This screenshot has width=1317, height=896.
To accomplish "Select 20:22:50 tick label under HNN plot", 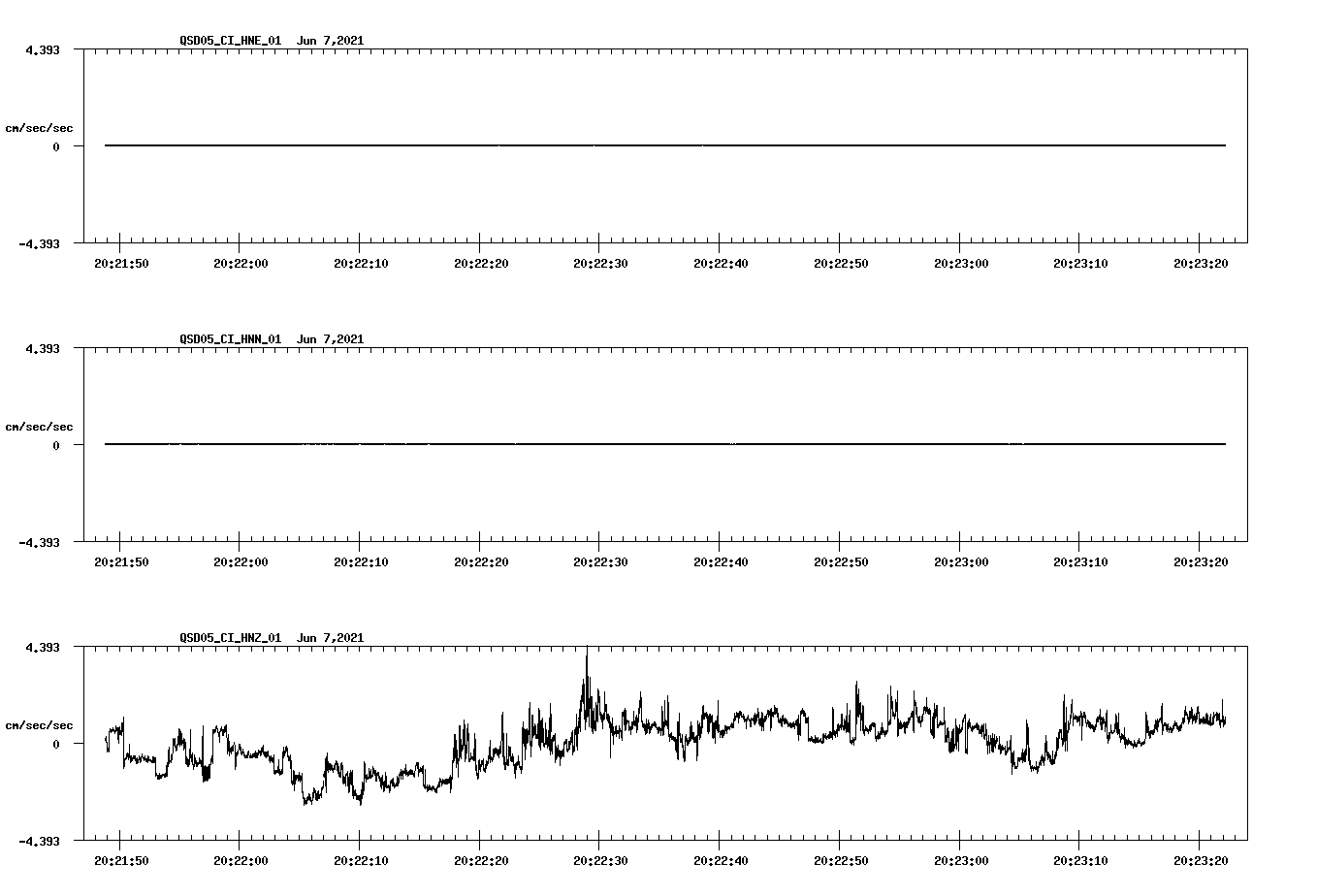I will [x=841, y=561].
